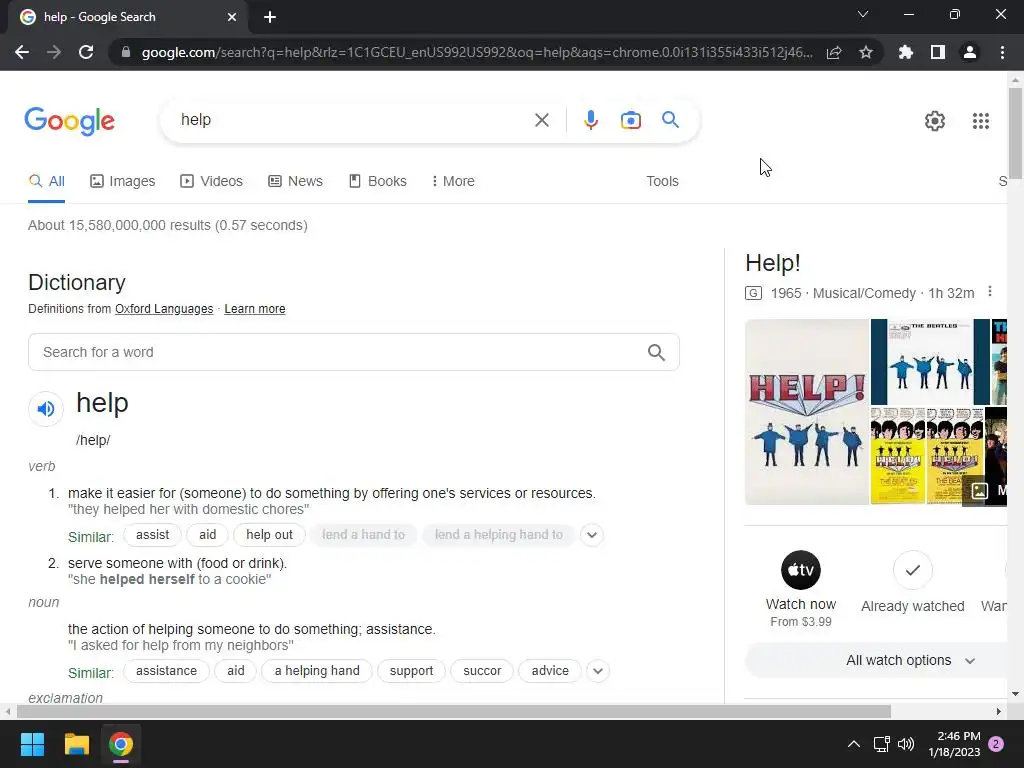1024x768 pixels.
Task: Open File Explorer from taskbar
Action: [x=76, y=744]
